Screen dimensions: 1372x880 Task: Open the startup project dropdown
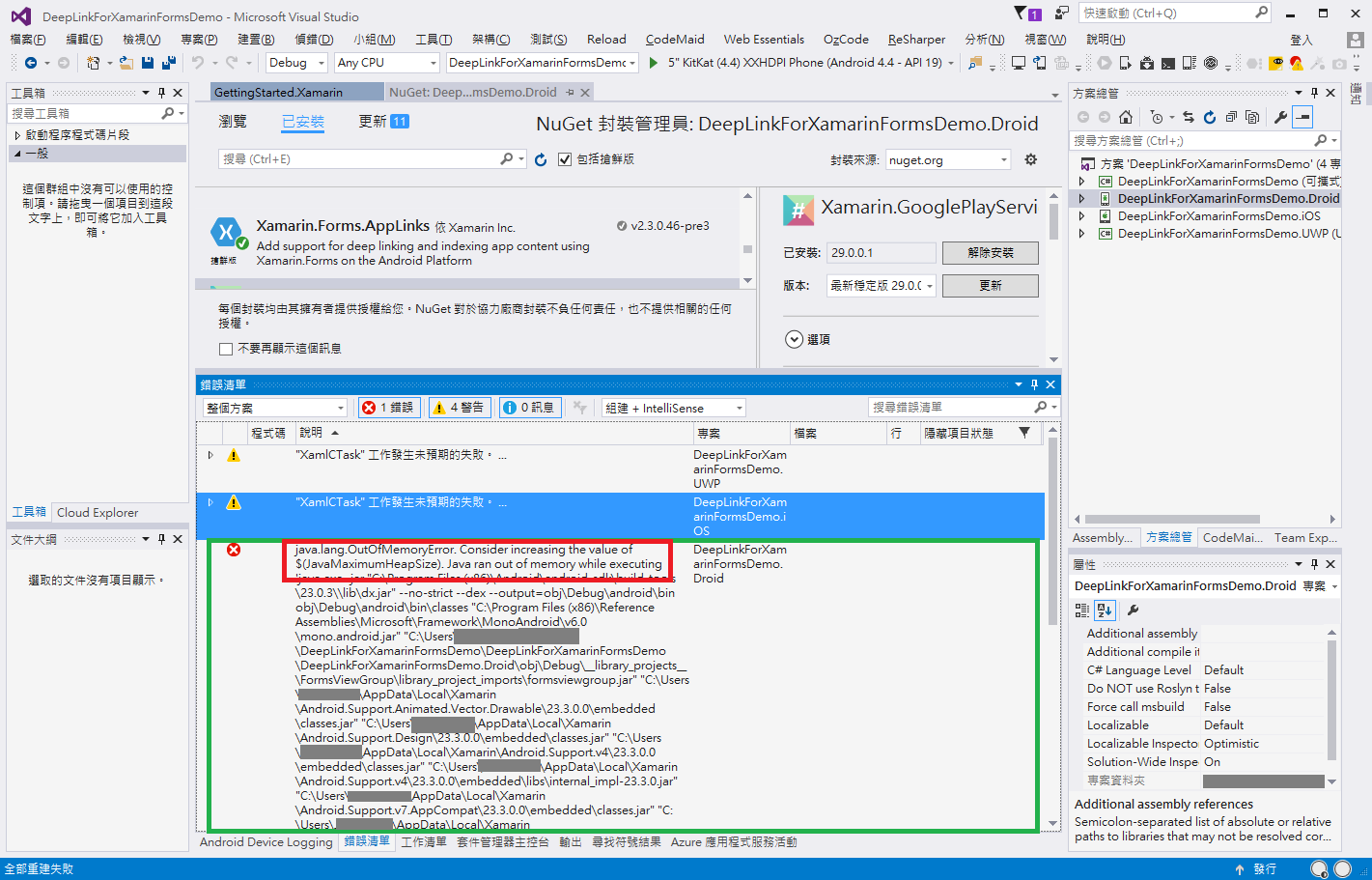click(543, 63)
